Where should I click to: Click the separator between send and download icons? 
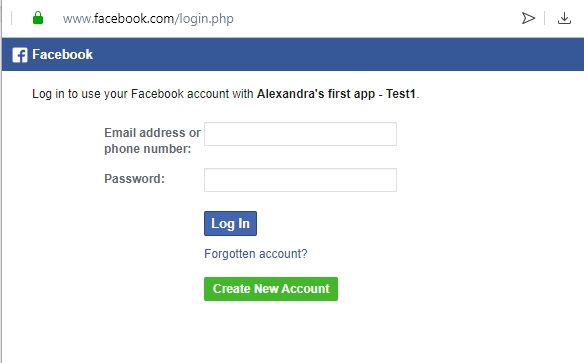[x=545, y=18]
